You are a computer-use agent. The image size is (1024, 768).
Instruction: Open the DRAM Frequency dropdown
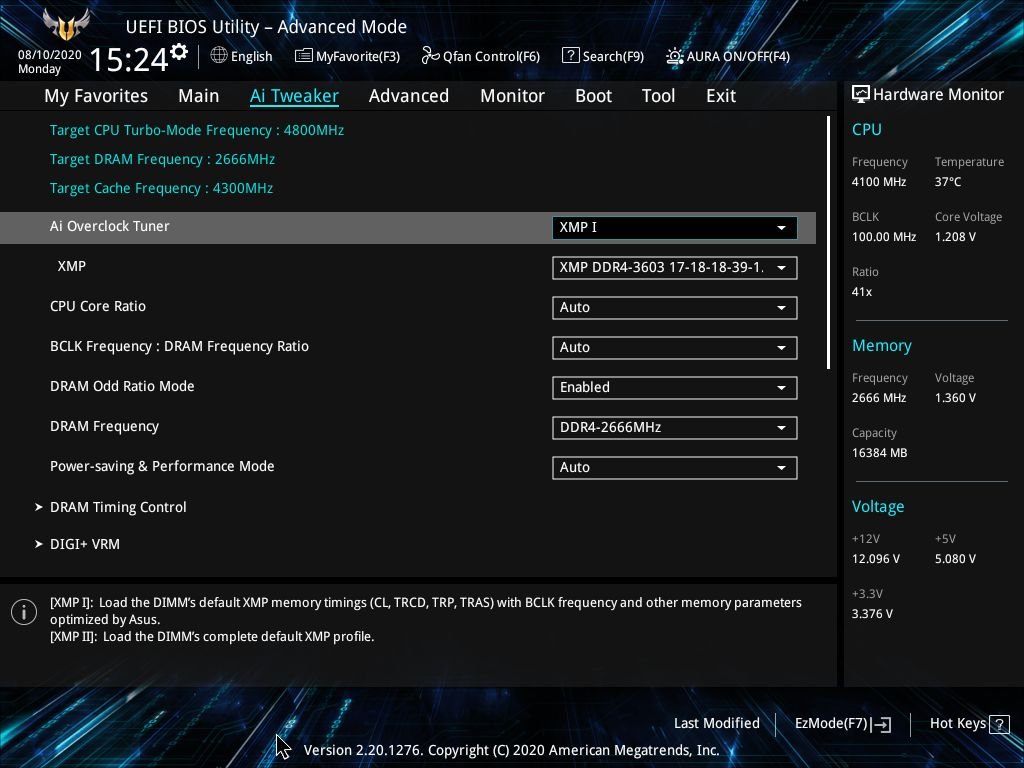pos(675,428)
